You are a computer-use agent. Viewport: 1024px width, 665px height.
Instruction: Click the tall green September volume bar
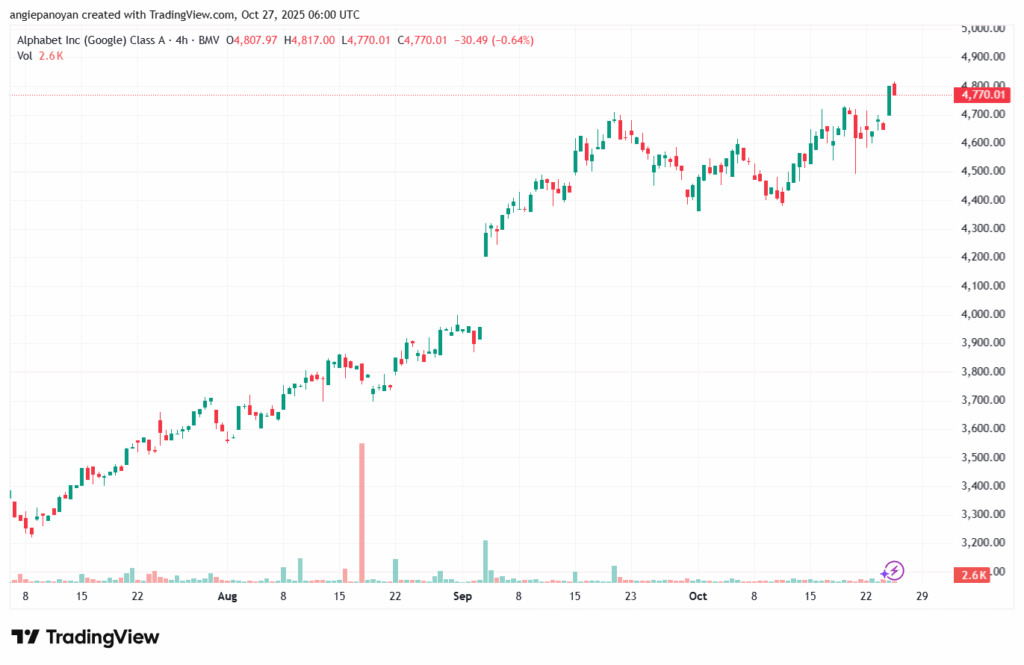pos(485,560)
